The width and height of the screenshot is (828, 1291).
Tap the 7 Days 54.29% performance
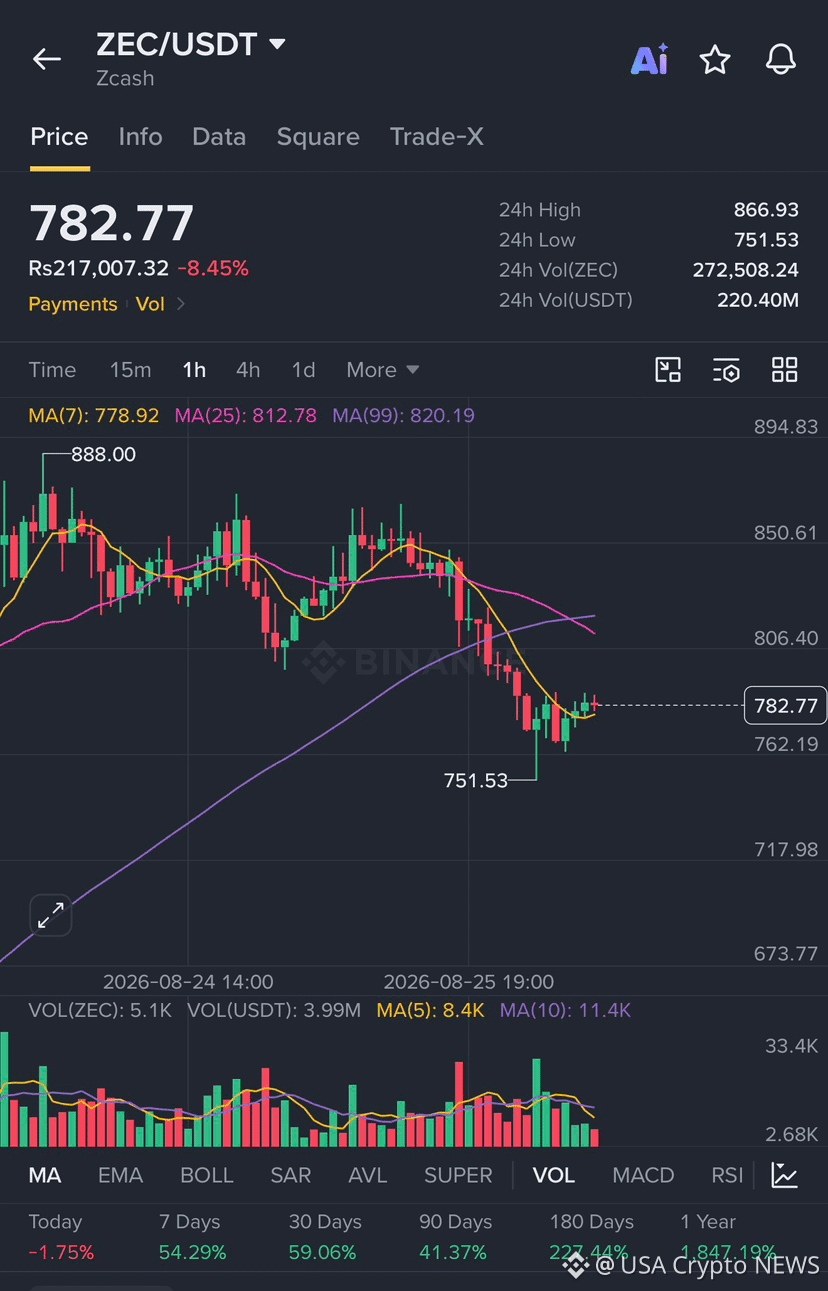coord(193,1237)
